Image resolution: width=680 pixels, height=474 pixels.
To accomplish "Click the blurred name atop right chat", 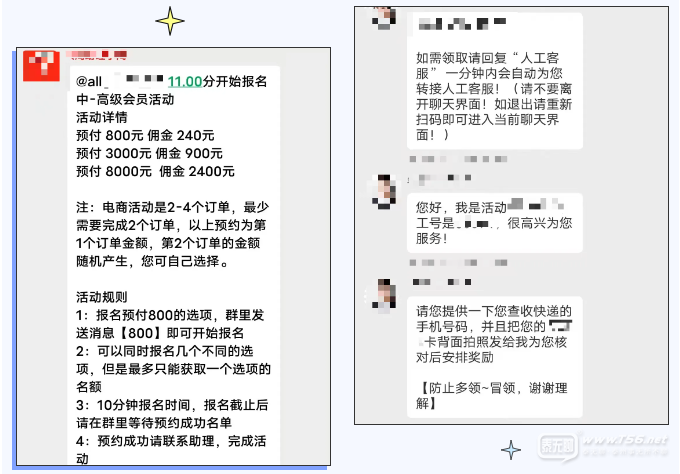I will click(462, 23).
